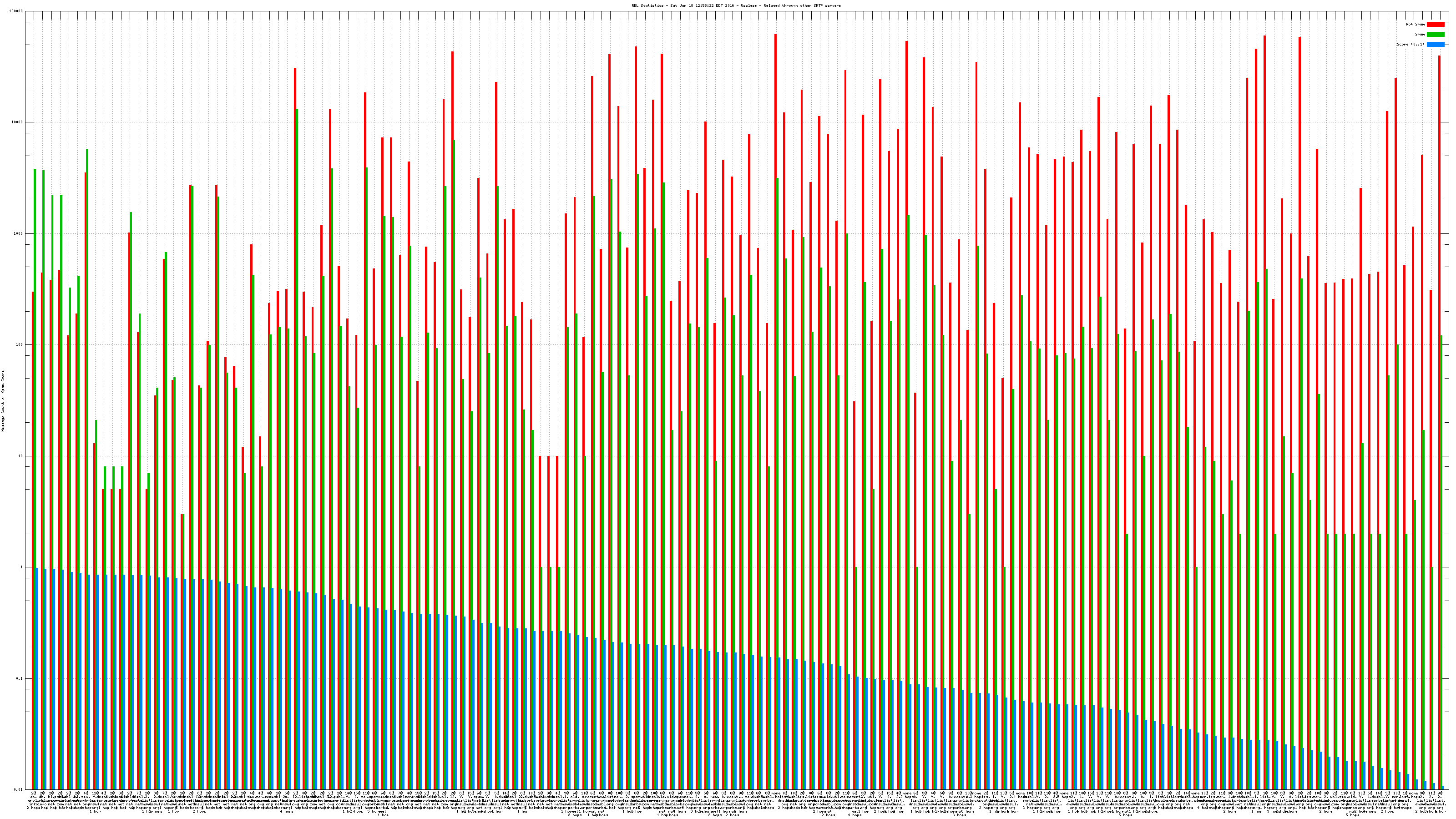Screen dimensions: 1456x819
Task: Click the 100000 y-axis tick label
Action: pyautogui.click(x=16, y=11)
